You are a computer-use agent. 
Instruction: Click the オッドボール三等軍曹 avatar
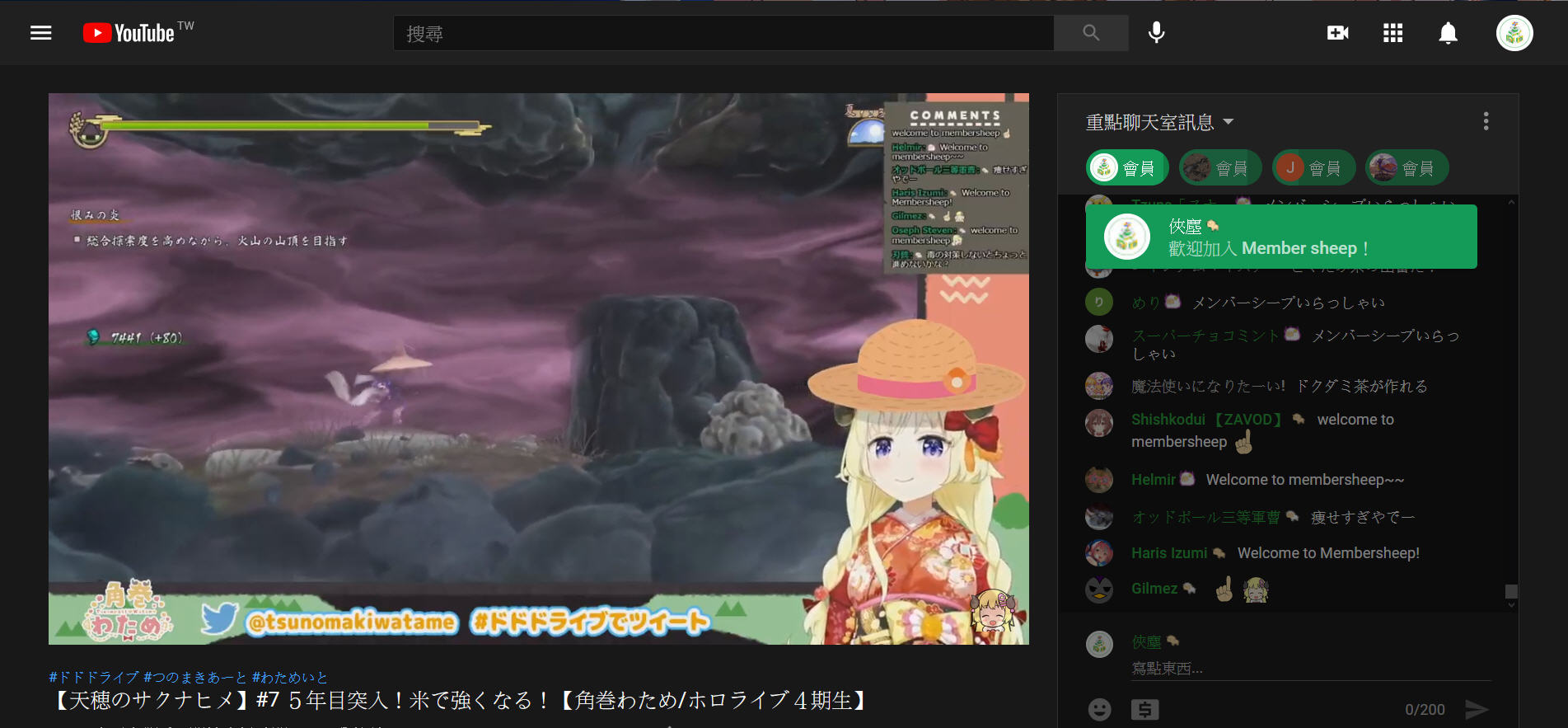[1099, 517]
